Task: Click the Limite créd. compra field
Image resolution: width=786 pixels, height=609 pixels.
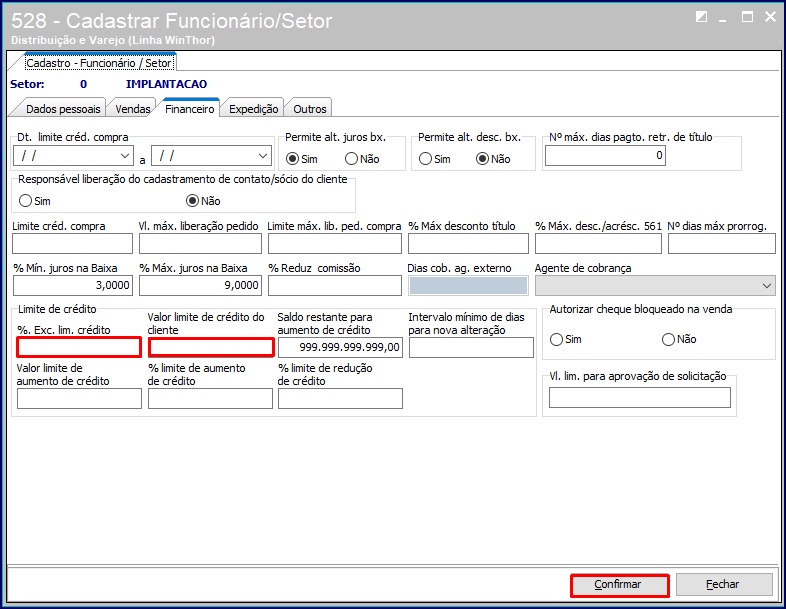Action: pos(72,244)
